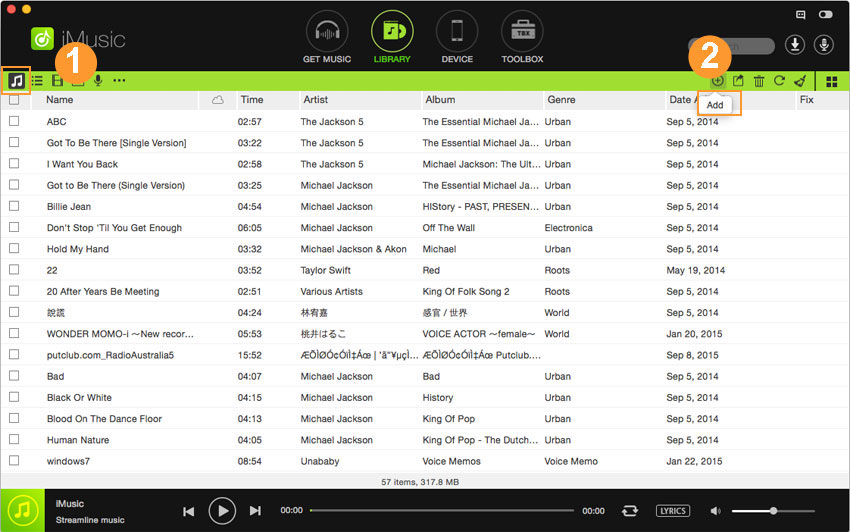Show the playlist list view icon

(37, 81)
